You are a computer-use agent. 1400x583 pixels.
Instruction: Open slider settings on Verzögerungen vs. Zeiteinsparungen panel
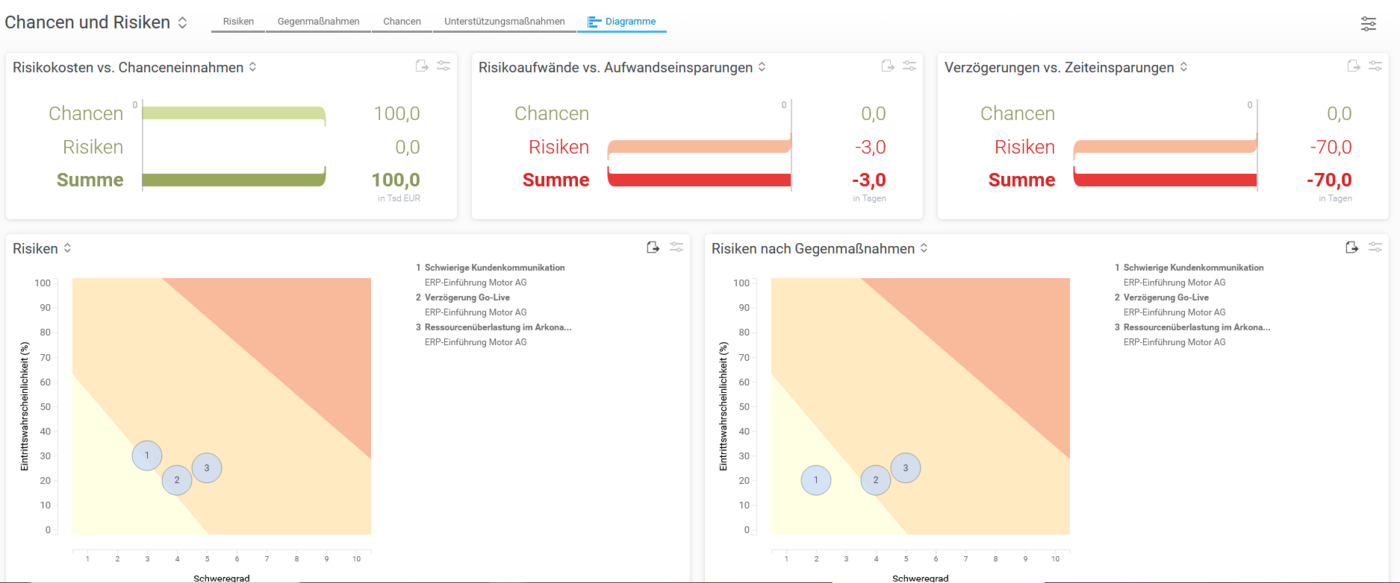coord(1377,65)
